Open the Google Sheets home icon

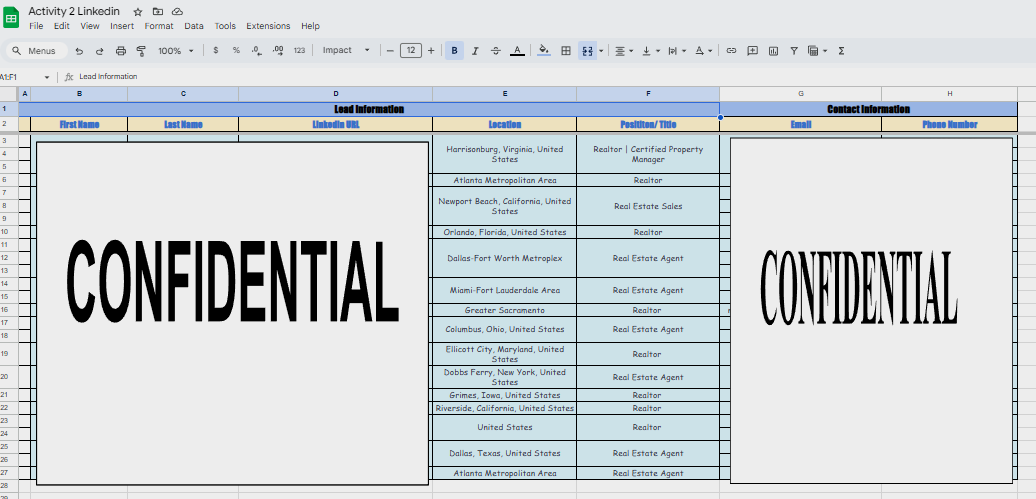click(12, 17)
